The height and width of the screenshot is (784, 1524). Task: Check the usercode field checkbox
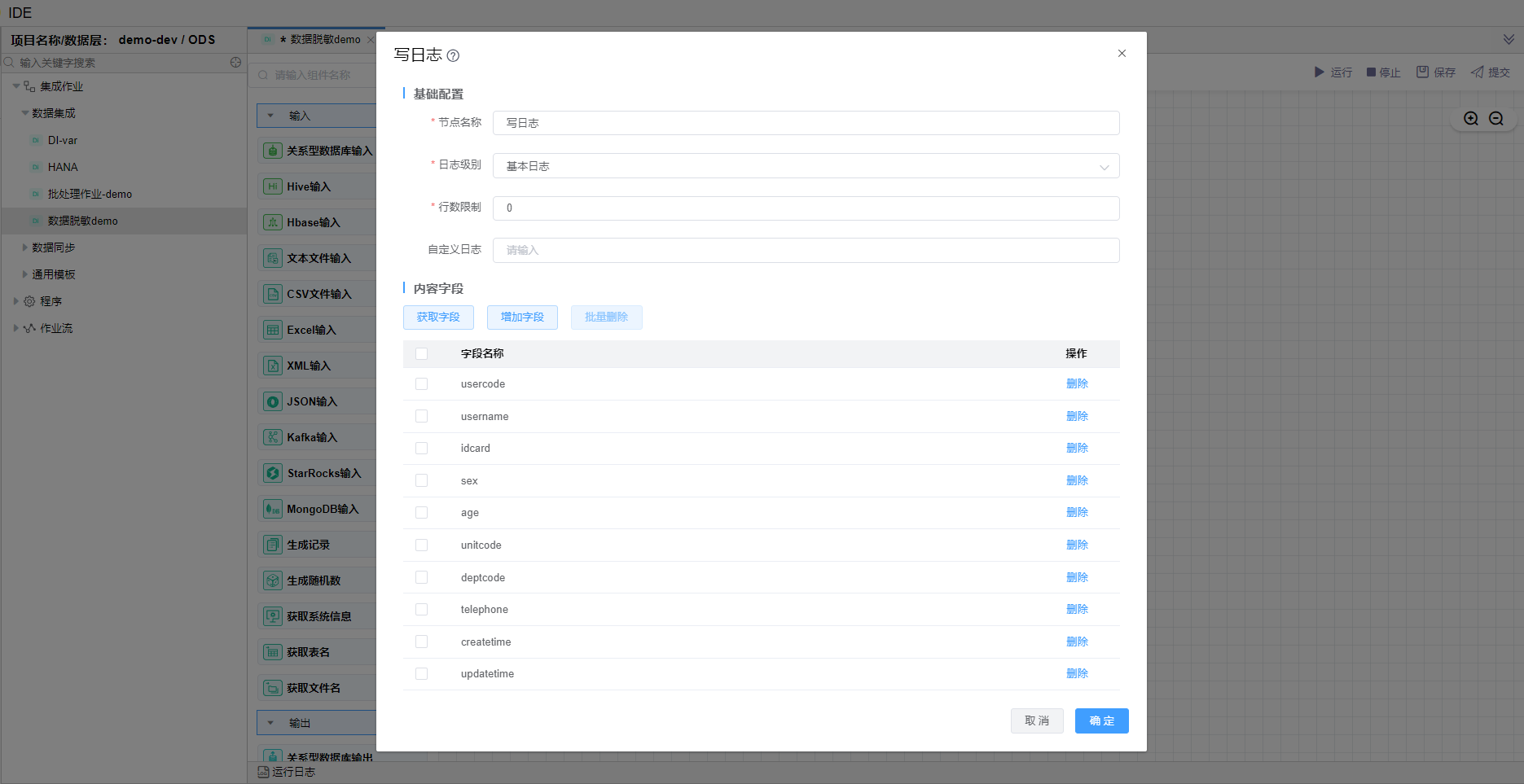(x=421, y=384)
